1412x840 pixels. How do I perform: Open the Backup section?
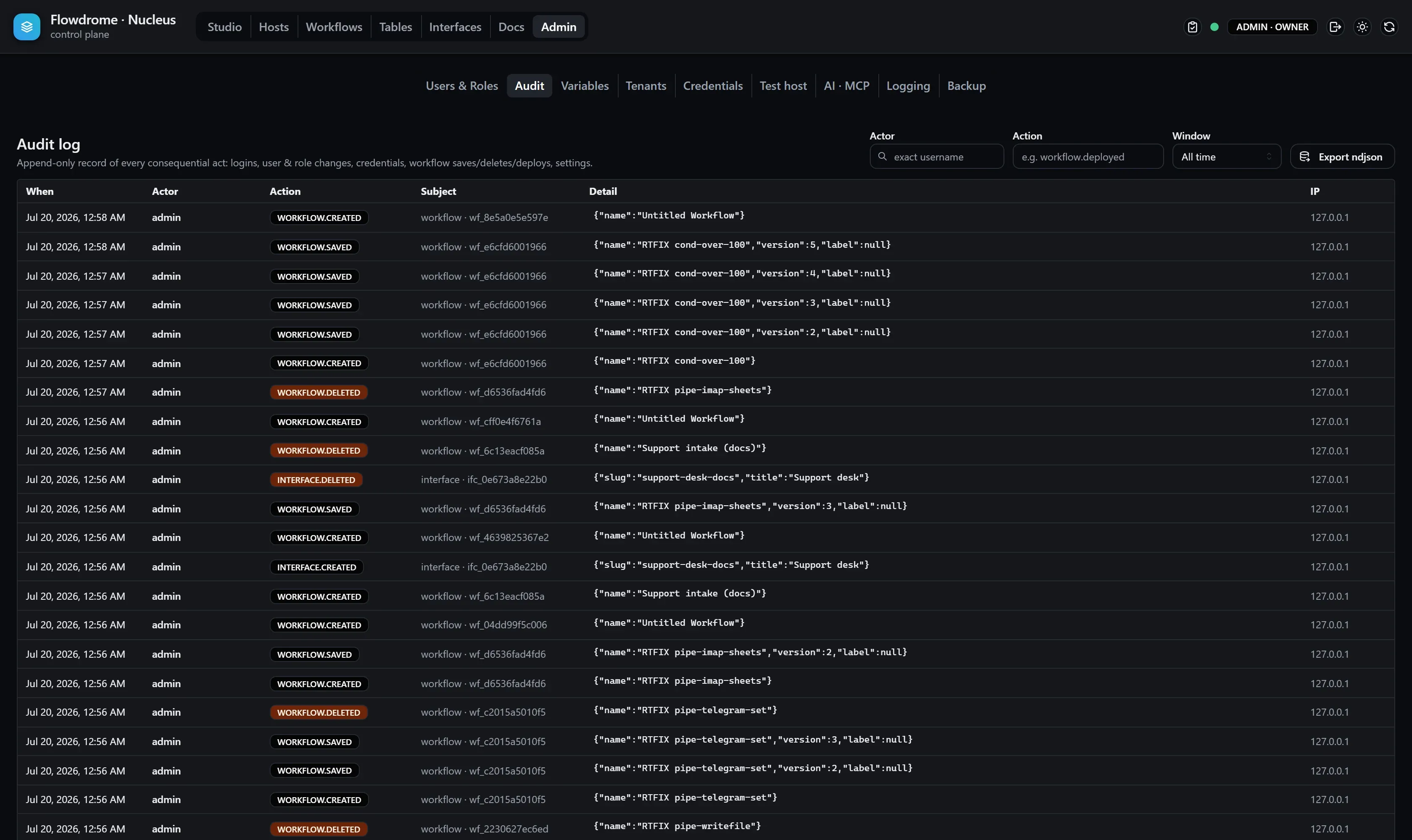coord(966,86)
